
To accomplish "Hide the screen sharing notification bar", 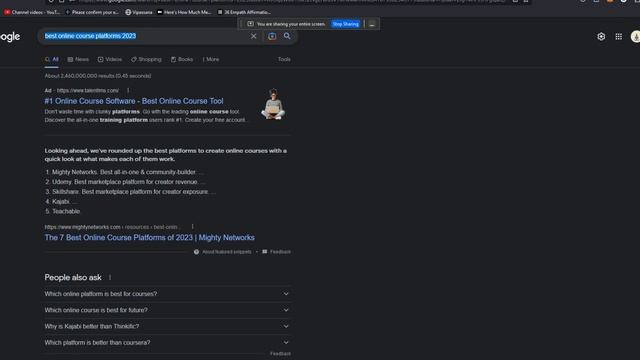I will point(372,24).
